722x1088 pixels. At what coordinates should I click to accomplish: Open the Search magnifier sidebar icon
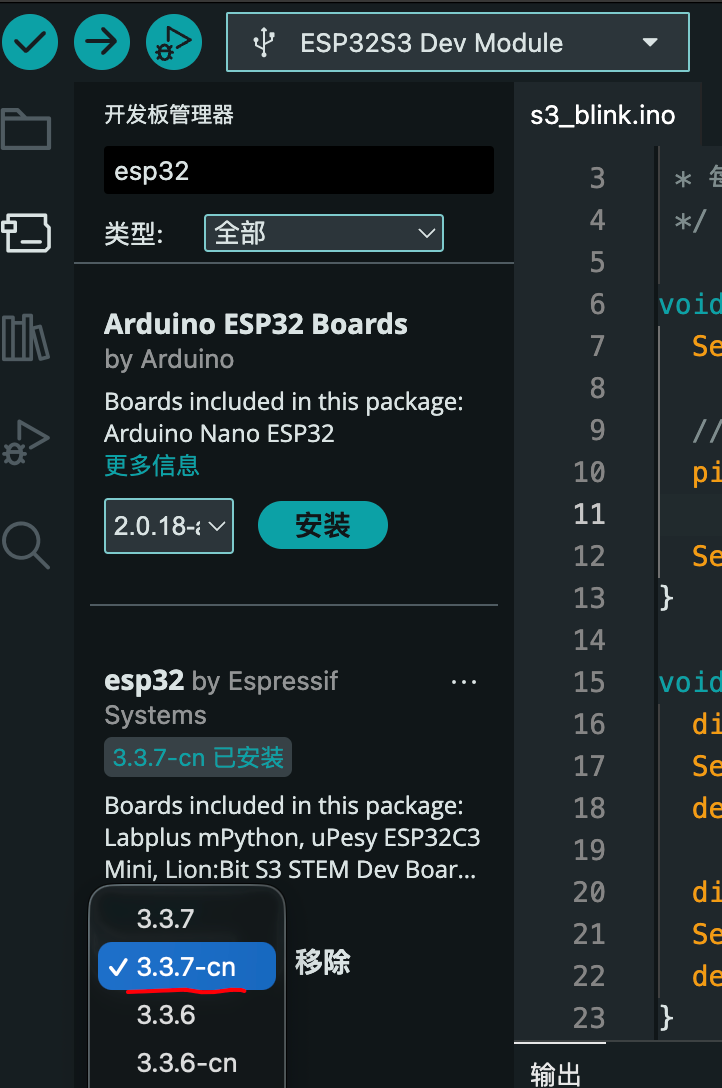pos(26,545)
